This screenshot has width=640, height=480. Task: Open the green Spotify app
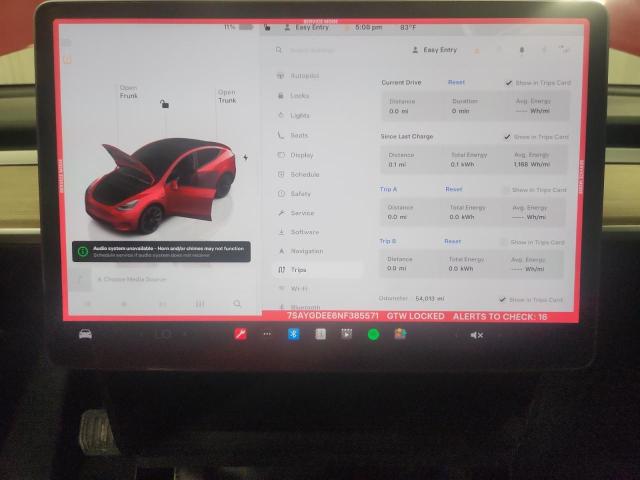(x=373, y=335)
